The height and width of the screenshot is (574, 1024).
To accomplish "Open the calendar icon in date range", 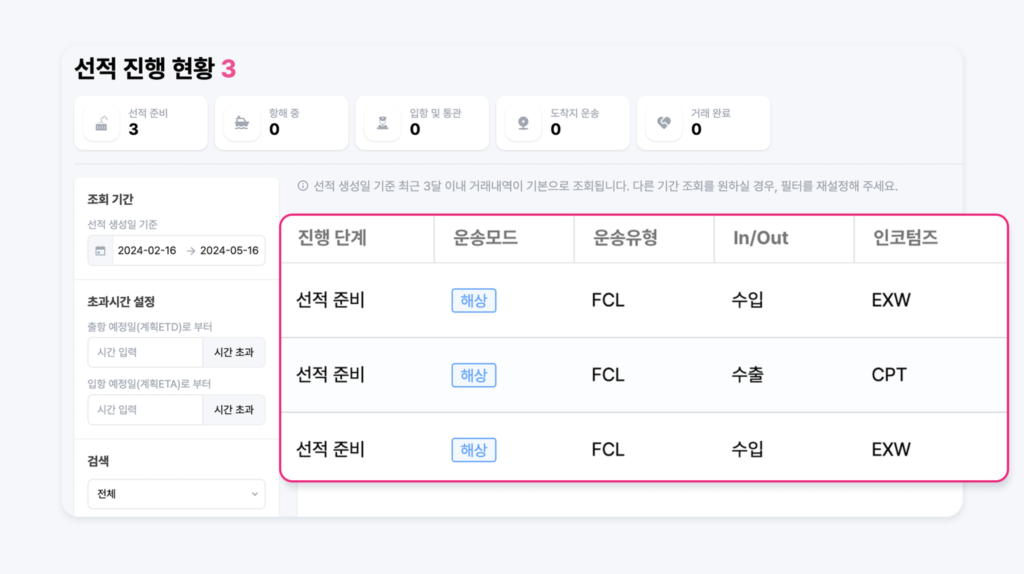I will (x=101, y=251).
